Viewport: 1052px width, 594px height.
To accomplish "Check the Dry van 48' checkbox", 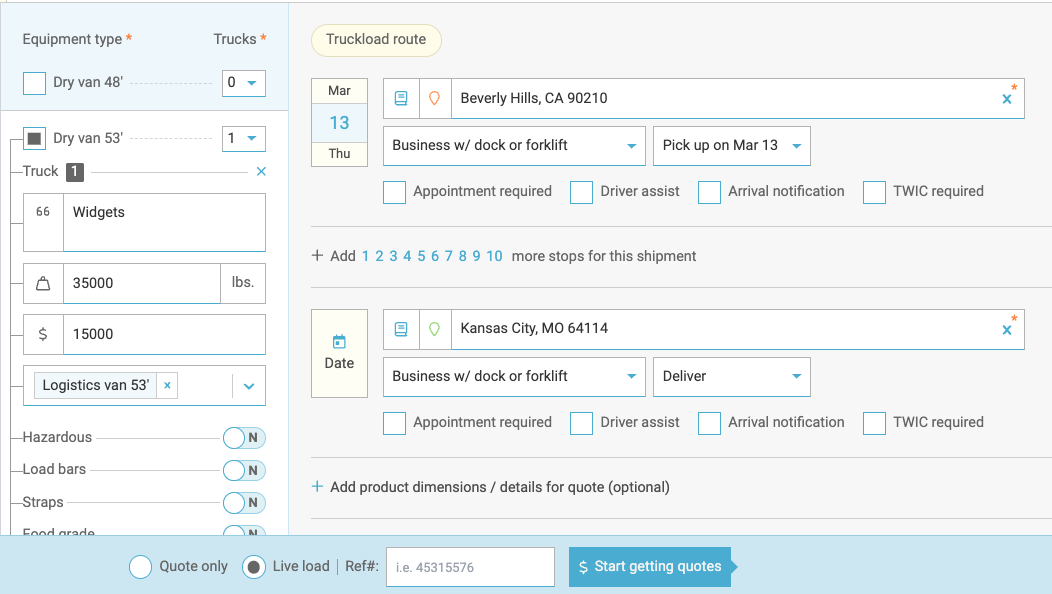I will tap(34, 83).
